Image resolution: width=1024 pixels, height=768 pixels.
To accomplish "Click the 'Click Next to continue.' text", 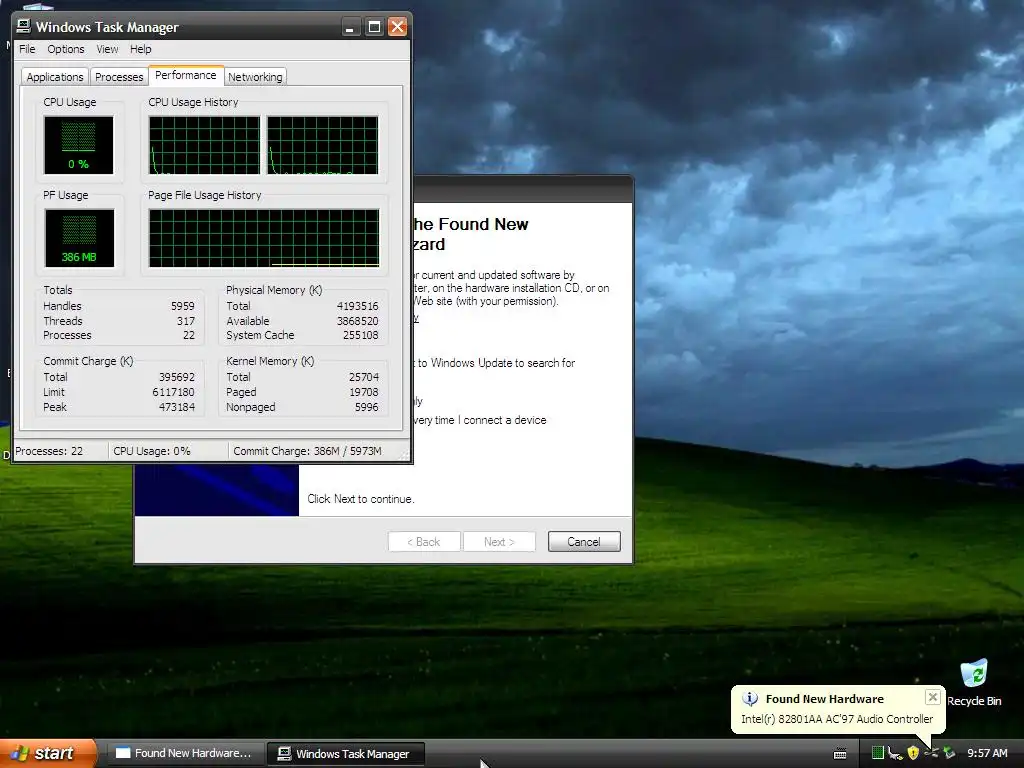I will (x=360, y=499).
